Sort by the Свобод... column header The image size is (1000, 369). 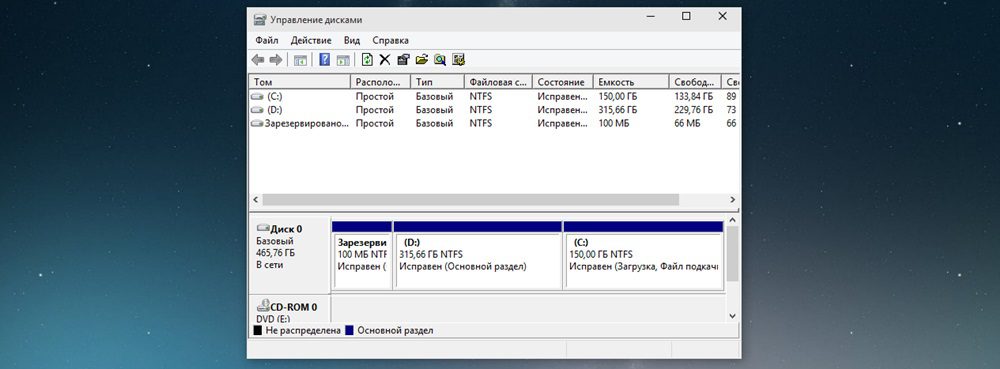[x=695, y=82]
